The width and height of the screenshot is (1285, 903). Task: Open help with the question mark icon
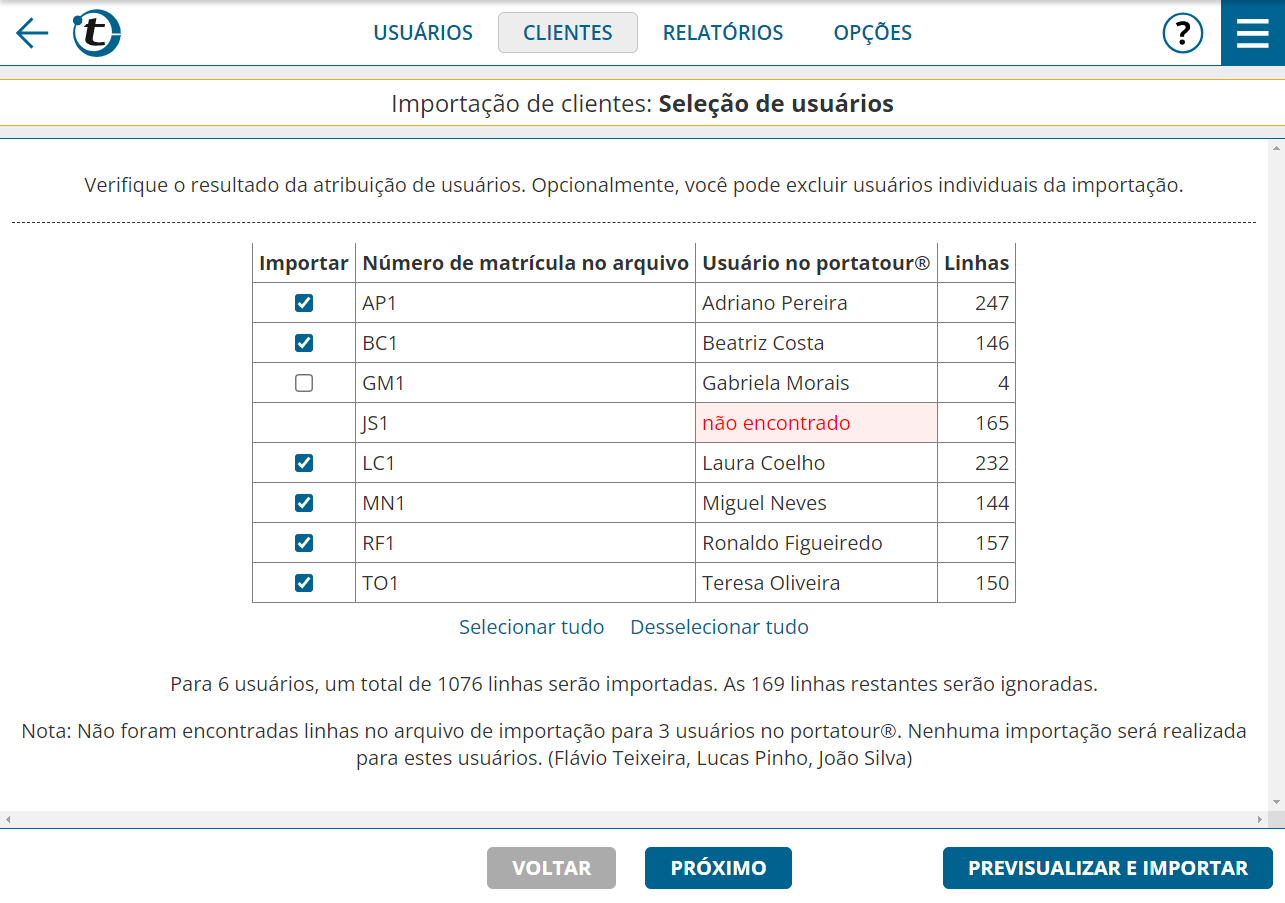[x=1182, y=33]
